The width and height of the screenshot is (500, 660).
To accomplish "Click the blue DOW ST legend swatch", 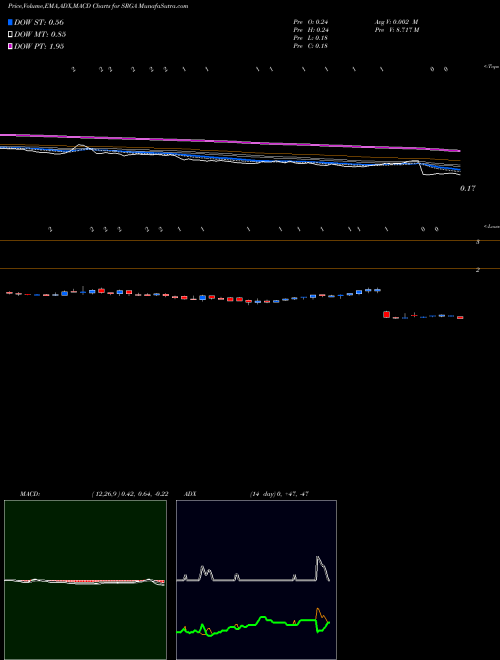I will click(10, 22).
